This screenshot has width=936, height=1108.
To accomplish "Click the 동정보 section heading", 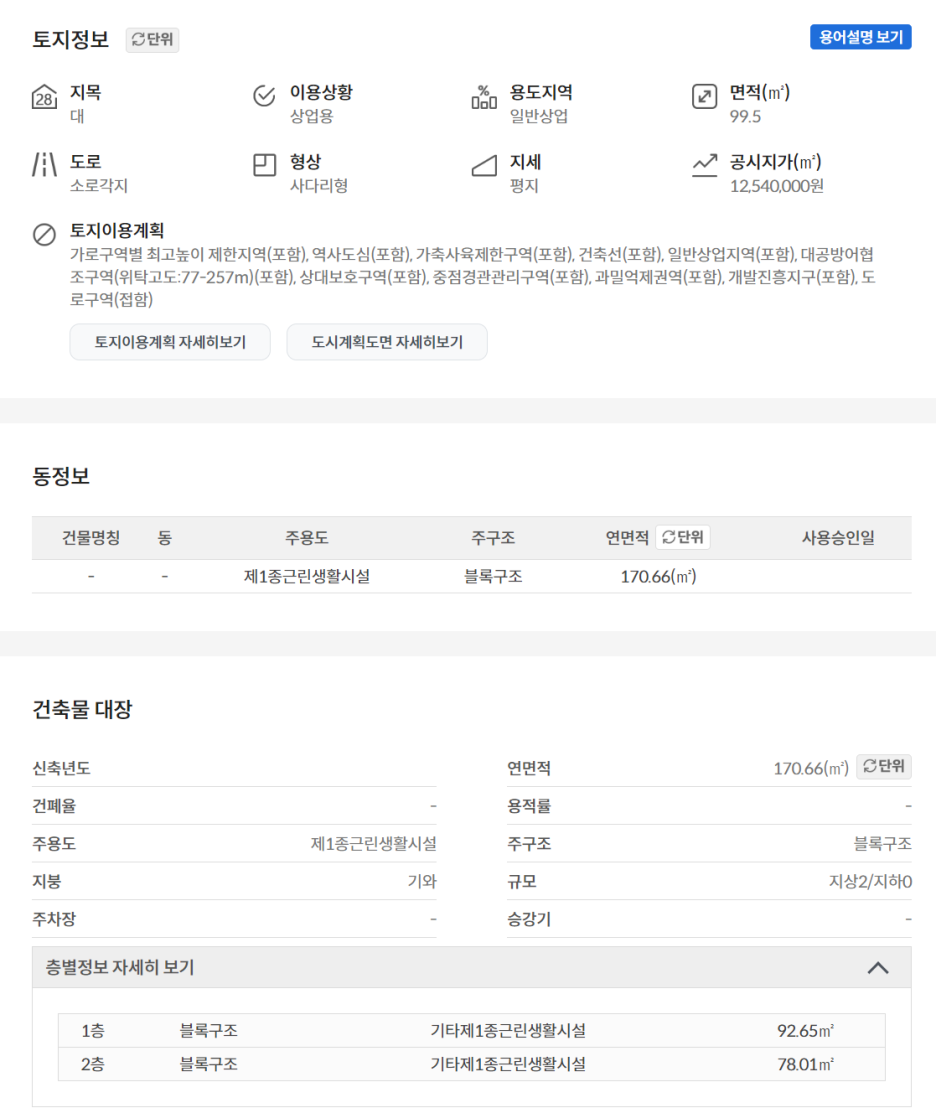I will click(61, 476).
